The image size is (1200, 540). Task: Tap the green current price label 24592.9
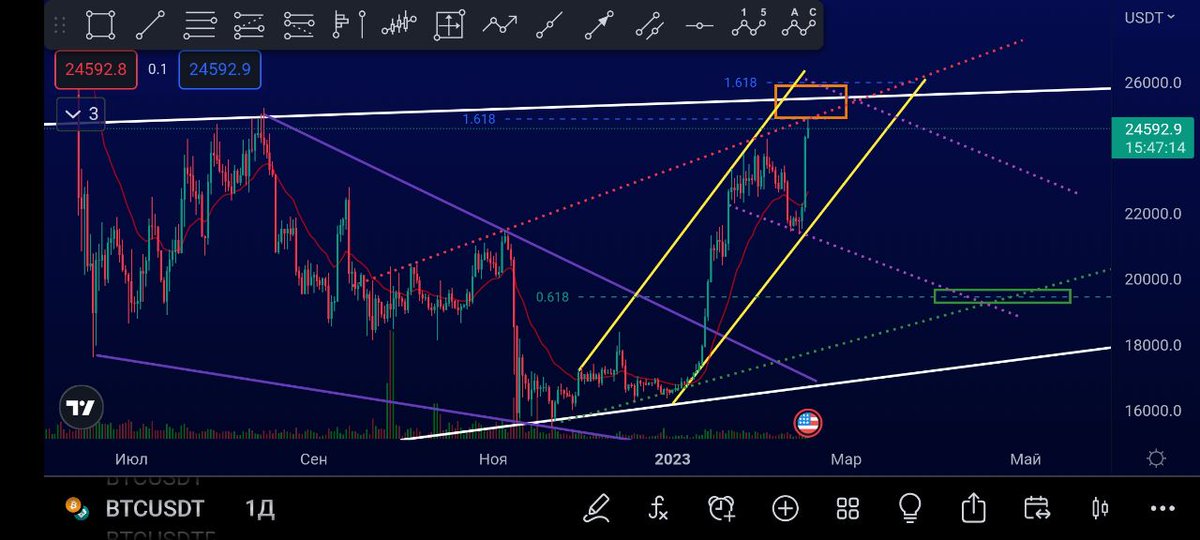[x=1152, y=129]
